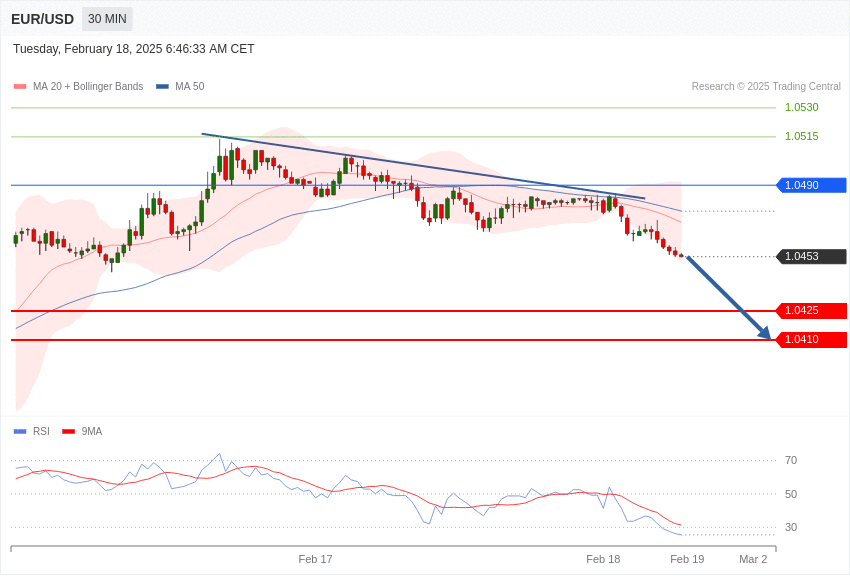The width and height of the screenshot is (850, 576).
Task: Click the blue 1.0490 pivot price tag
Action: click(x=811, y=185)
